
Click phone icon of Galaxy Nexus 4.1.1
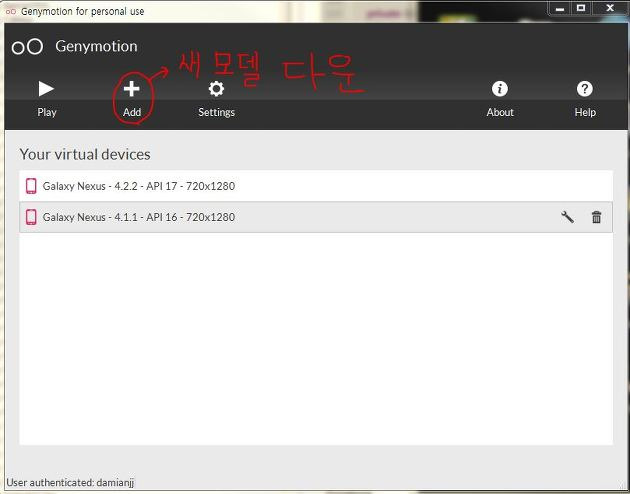pos(31,217)
